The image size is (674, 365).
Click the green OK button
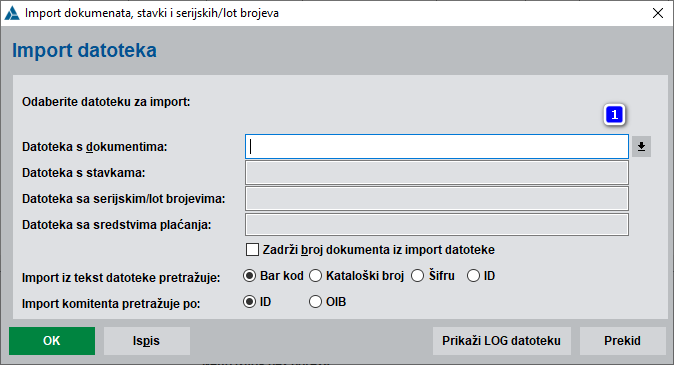click(x=52, y=341)
